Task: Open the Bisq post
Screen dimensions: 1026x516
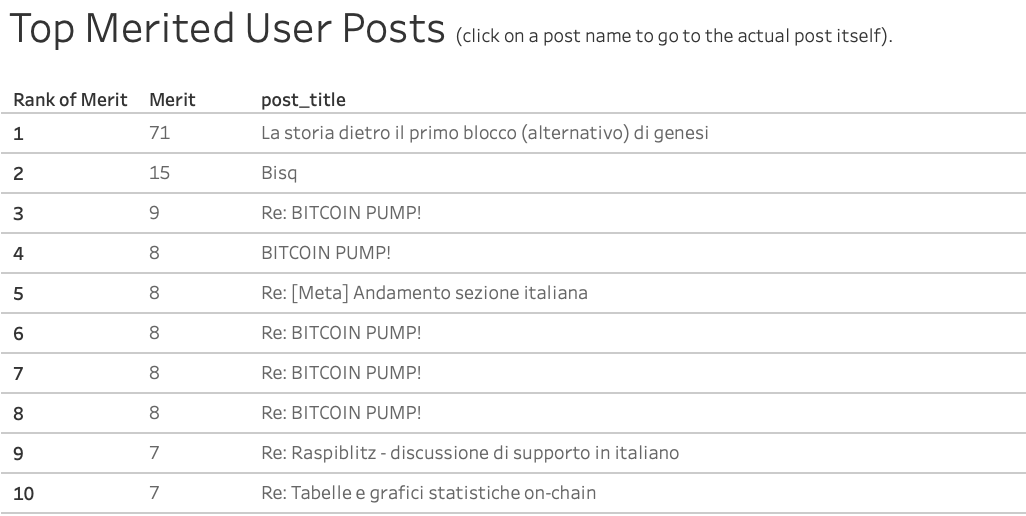Action: (x=279, y=173)
